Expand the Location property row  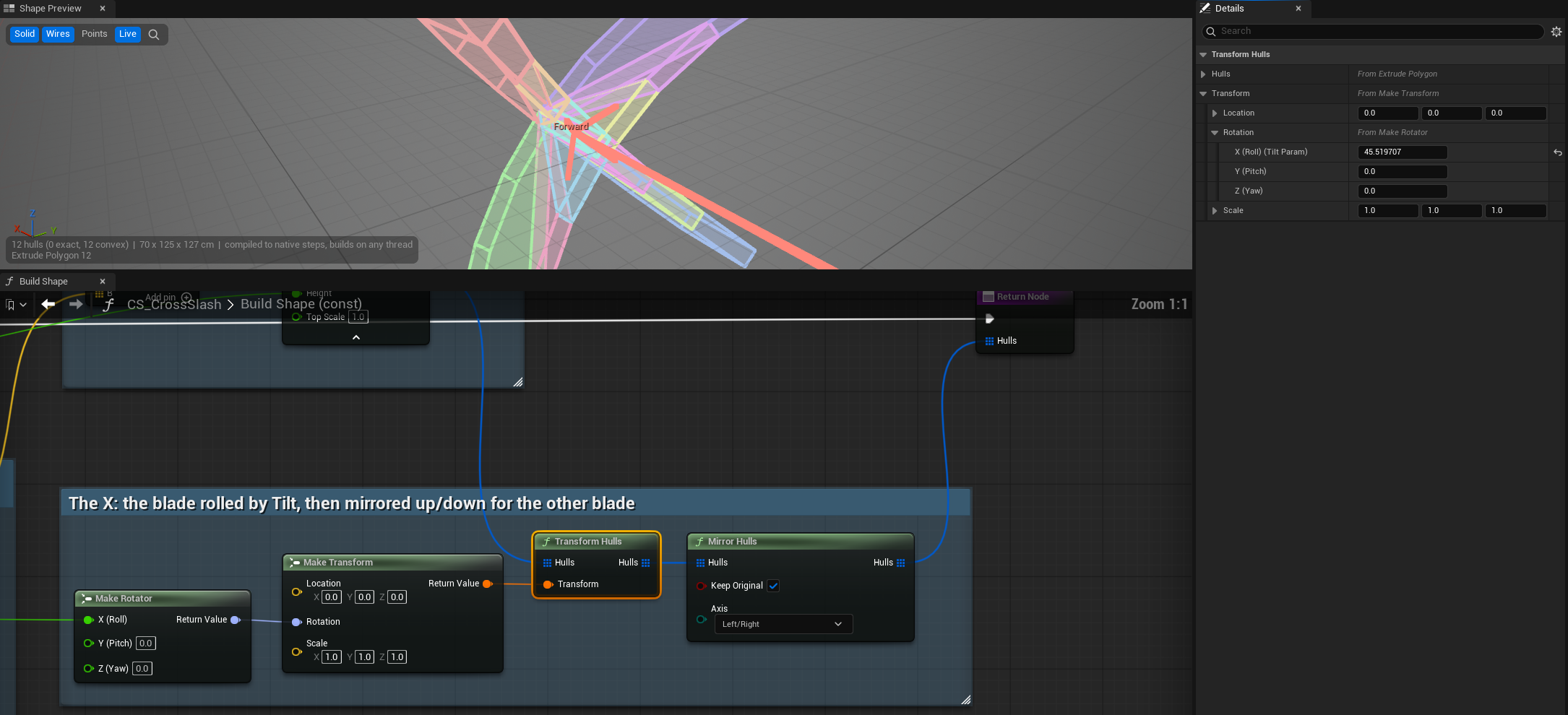[1215, 113]
